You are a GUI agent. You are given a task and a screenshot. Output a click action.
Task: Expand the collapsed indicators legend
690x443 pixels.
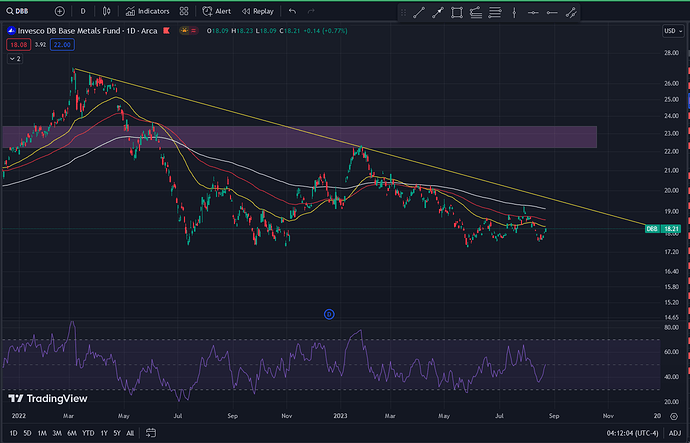click(x=14, y=59)
